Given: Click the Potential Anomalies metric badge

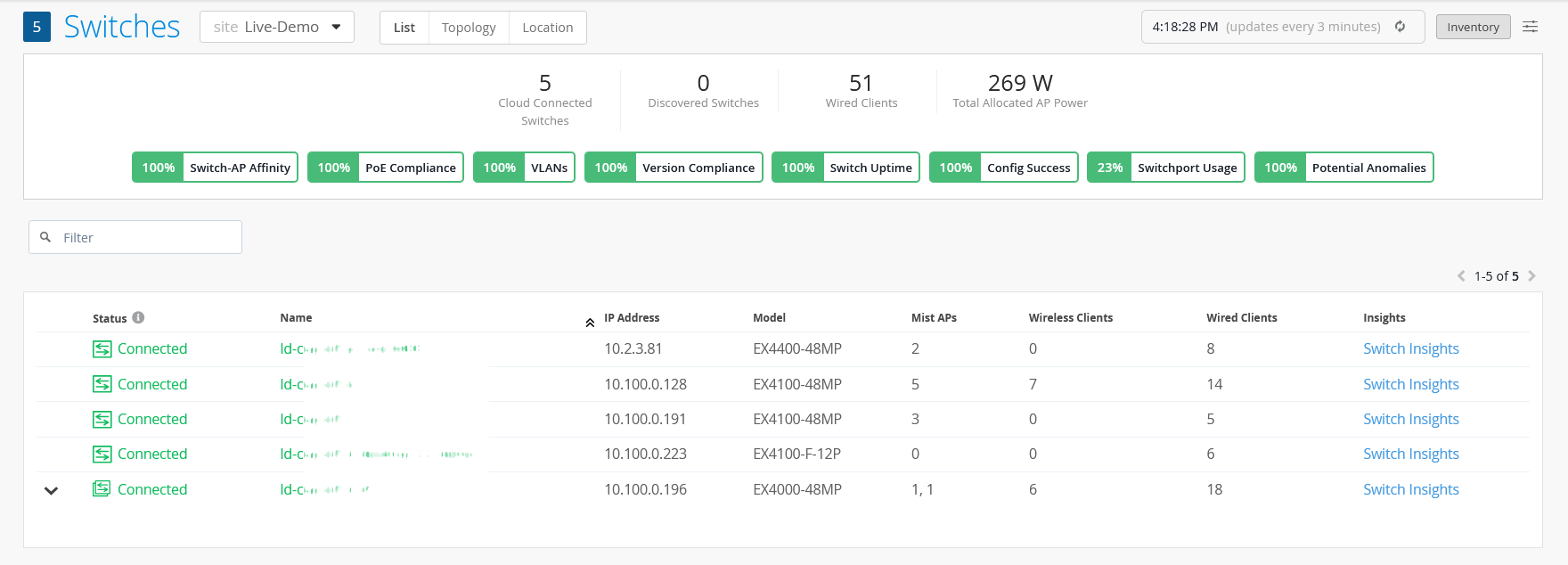Looking at the screenshot, I should (x=1344, y=168).
